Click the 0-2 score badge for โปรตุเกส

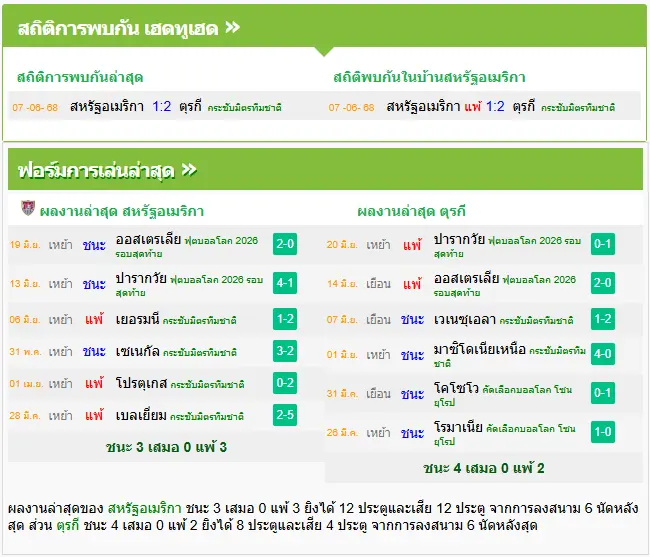tap(285, 383)
